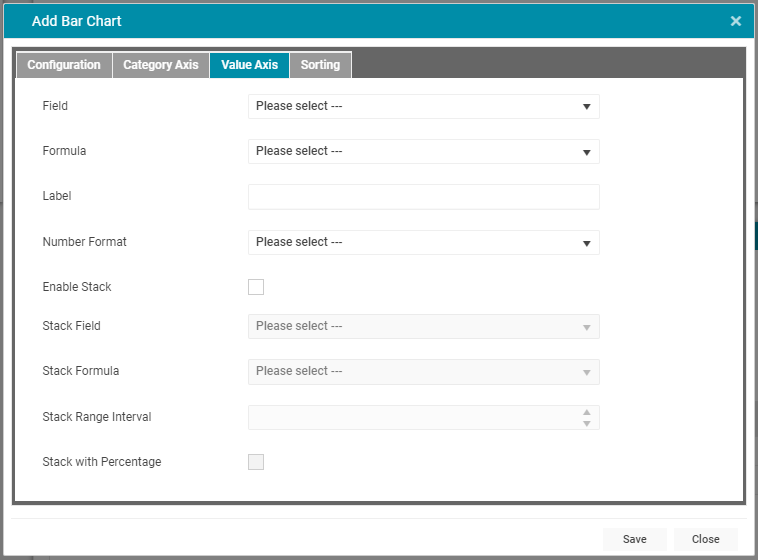This screenshot has width=758, height=560.
Task: Focus the Label text input
Action: point(423,197)
